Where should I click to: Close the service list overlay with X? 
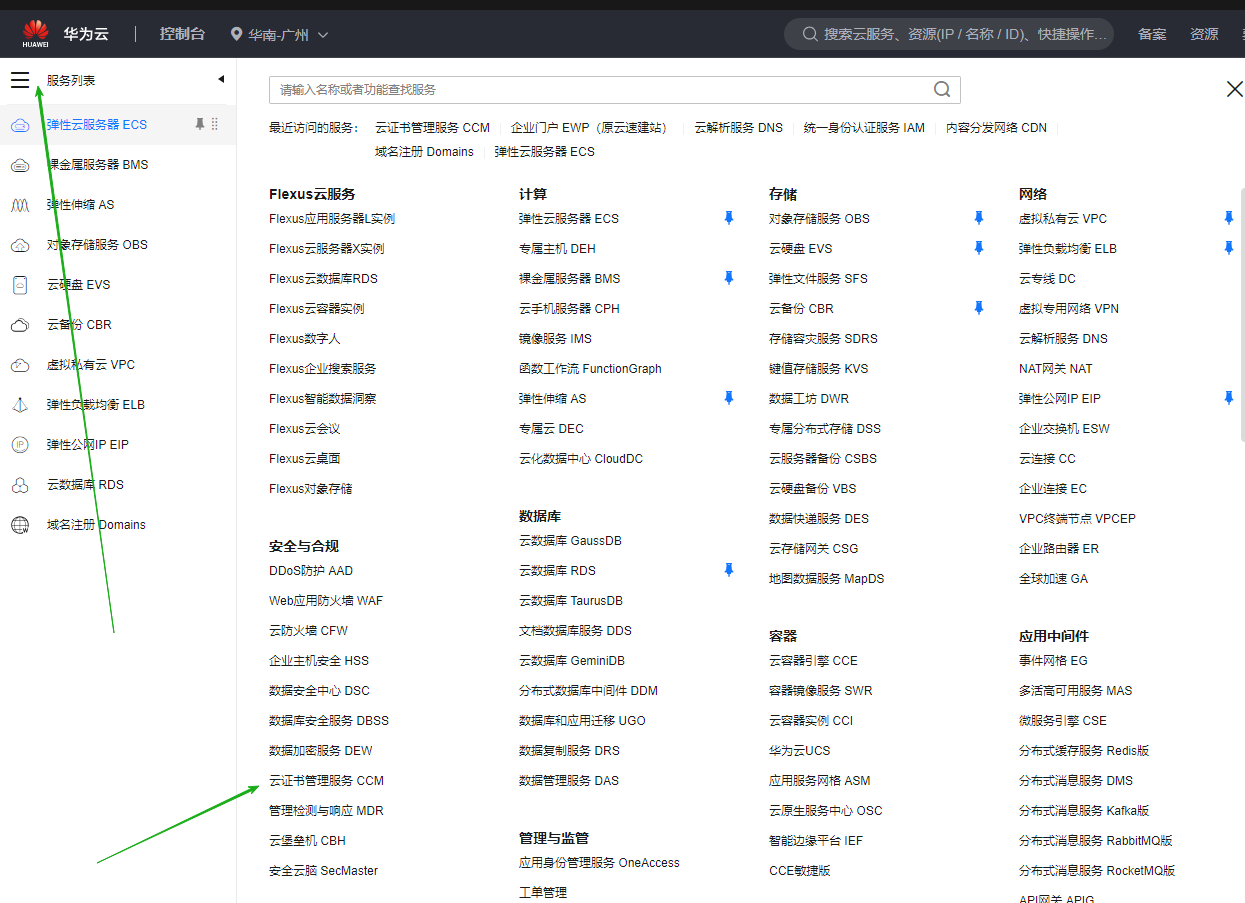1235,89
